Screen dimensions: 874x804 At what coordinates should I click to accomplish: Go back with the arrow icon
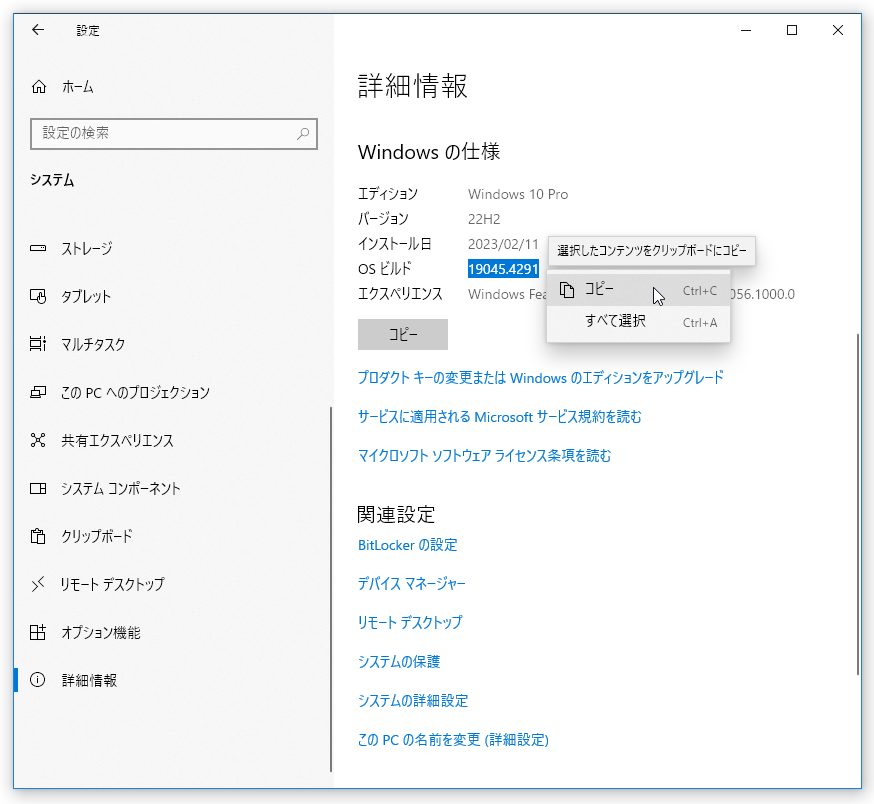(38, 30)
